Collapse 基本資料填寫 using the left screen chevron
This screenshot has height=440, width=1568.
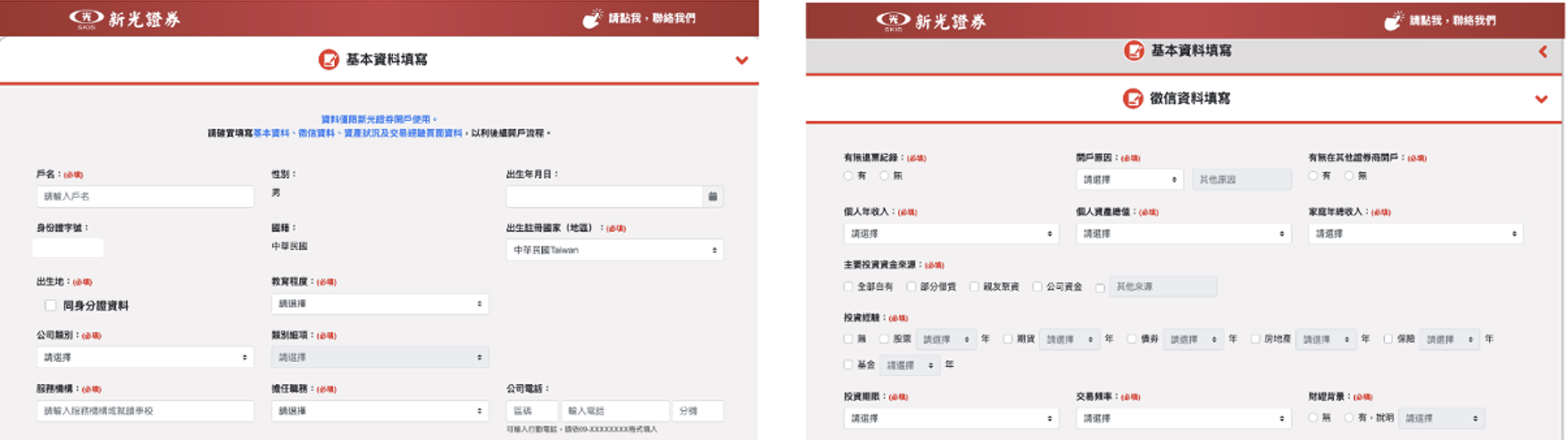click(x=742, y=60)
